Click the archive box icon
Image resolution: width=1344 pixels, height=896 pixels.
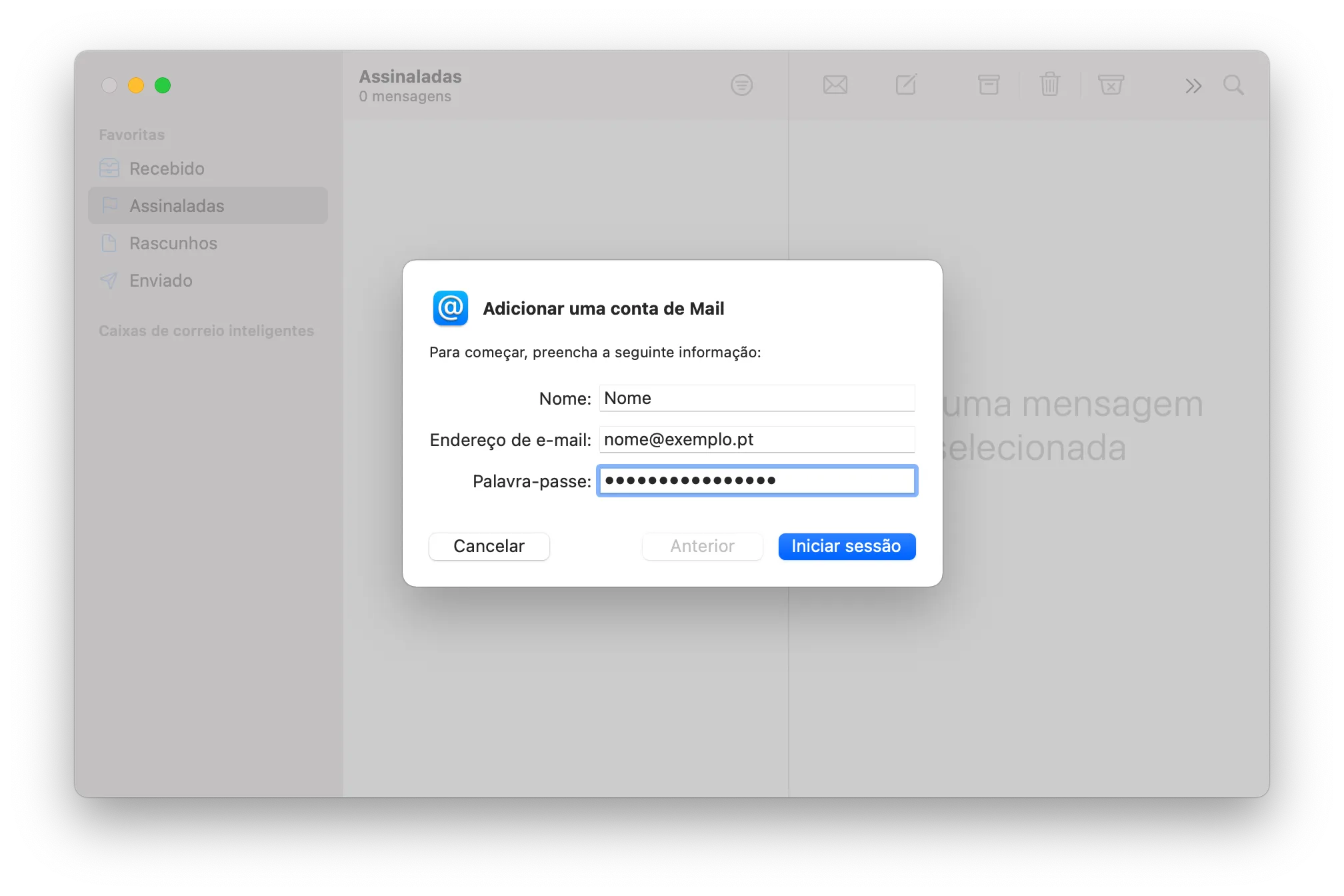click(x=989, y=85)
